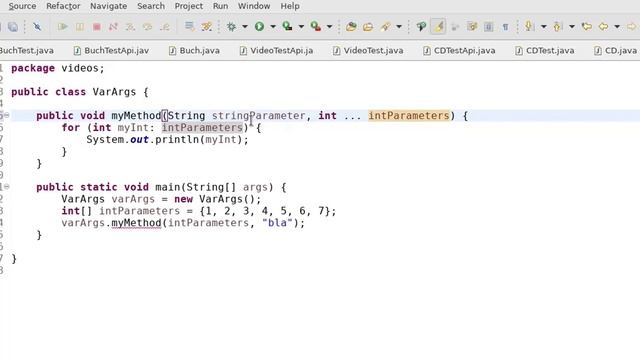
Task: Click the Save All toolbar icon
Action: click(x=13, y=27)
